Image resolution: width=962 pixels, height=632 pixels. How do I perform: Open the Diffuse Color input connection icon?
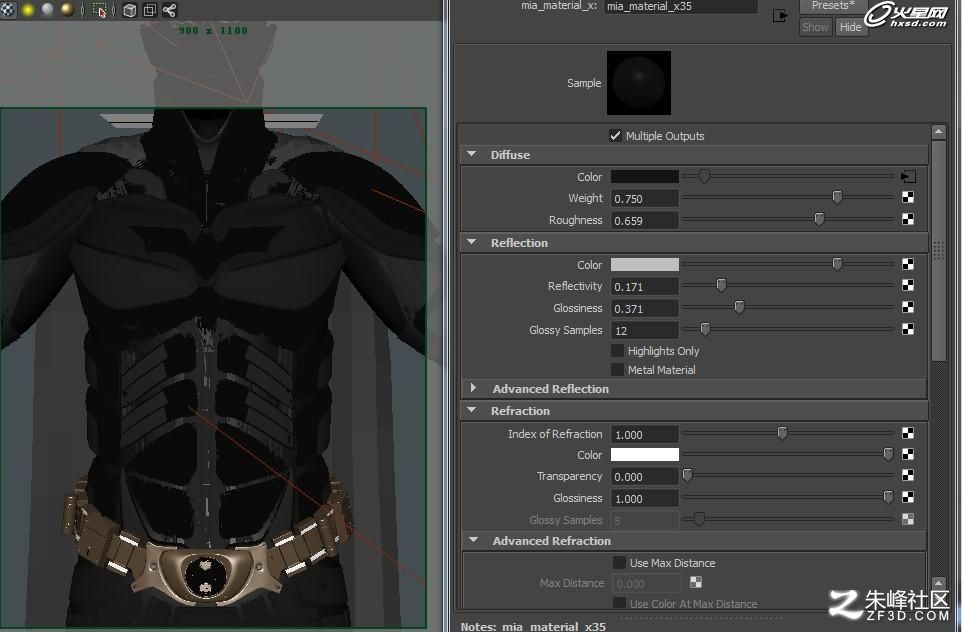[x=908, y=177]
